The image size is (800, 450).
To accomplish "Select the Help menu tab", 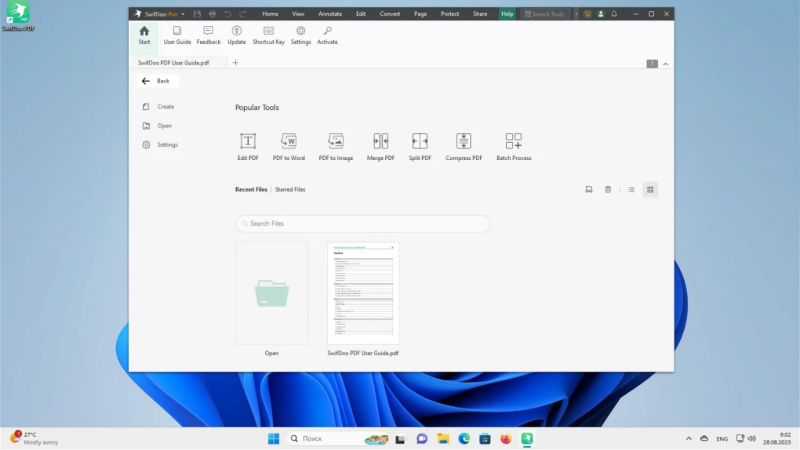I will 507,14.
